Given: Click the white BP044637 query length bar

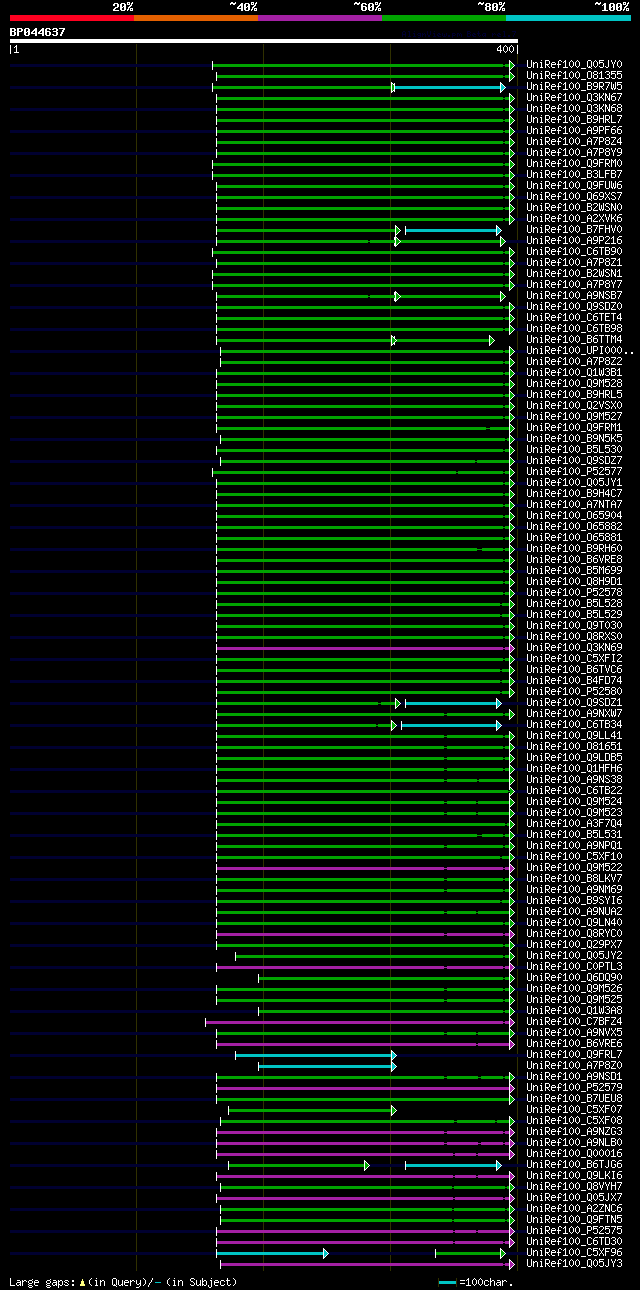Looking at the screenshot, I should (x=263, y=41).
